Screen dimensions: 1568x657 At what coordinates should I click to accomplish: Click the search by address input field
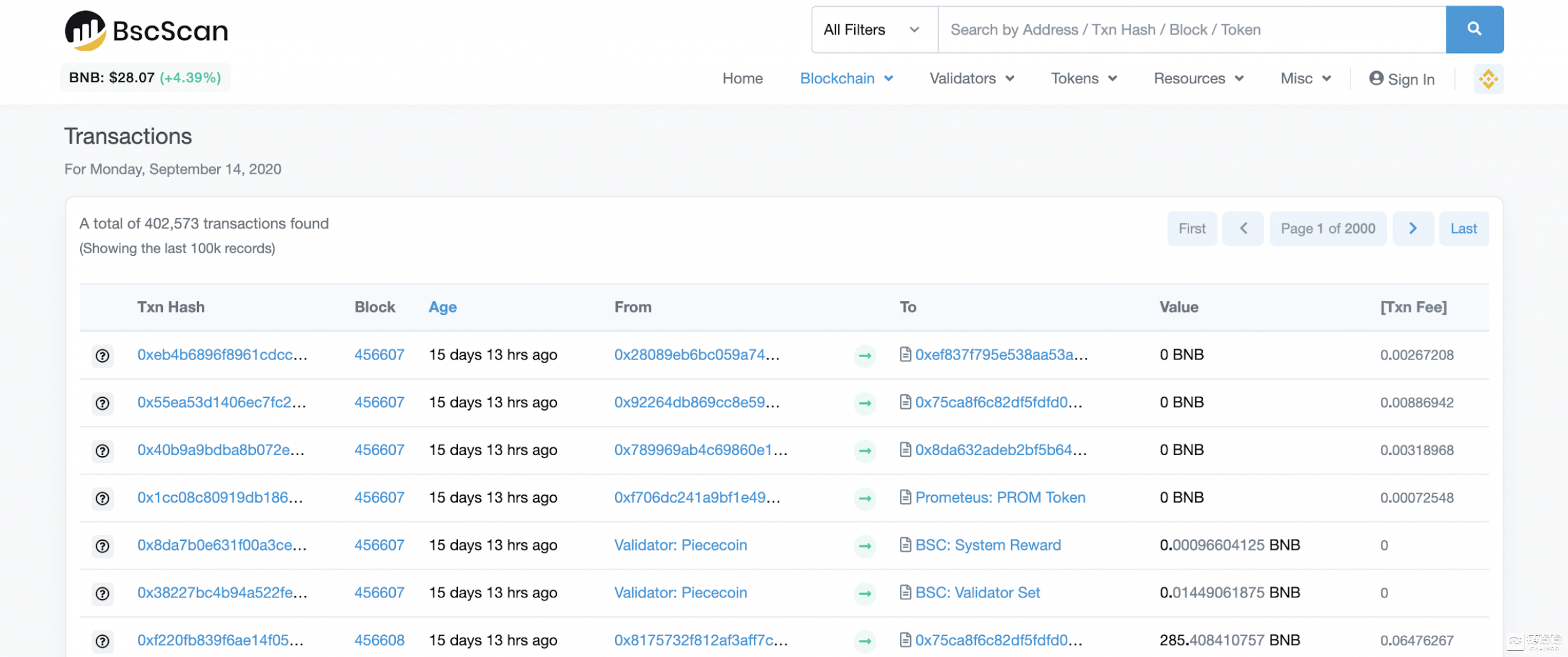click(1190, 30)
